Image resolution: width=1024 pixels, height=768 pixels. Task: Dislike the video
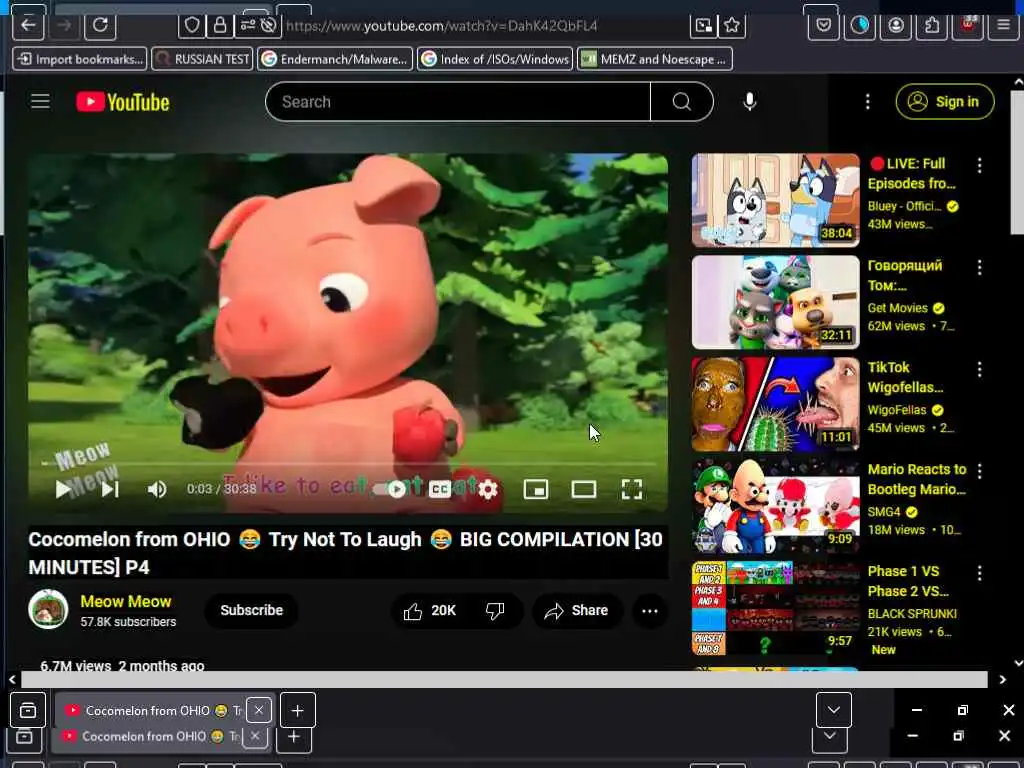[496, 611]
